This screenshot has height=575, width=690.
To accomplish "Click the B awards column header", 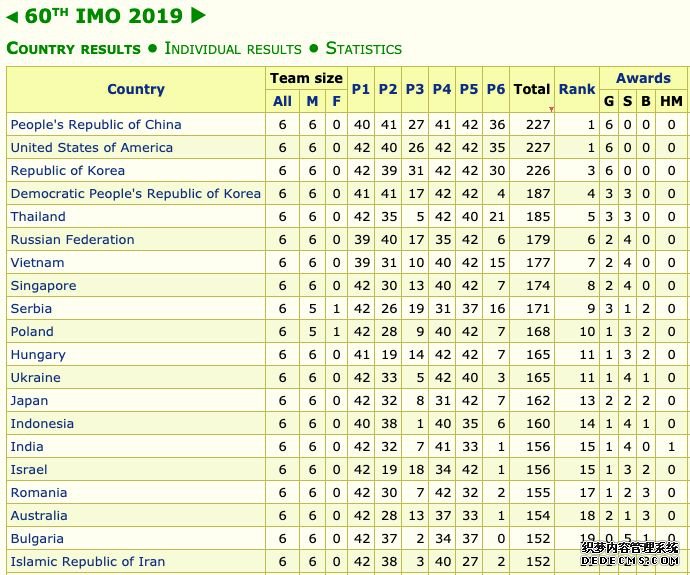I will coord(646,101).
